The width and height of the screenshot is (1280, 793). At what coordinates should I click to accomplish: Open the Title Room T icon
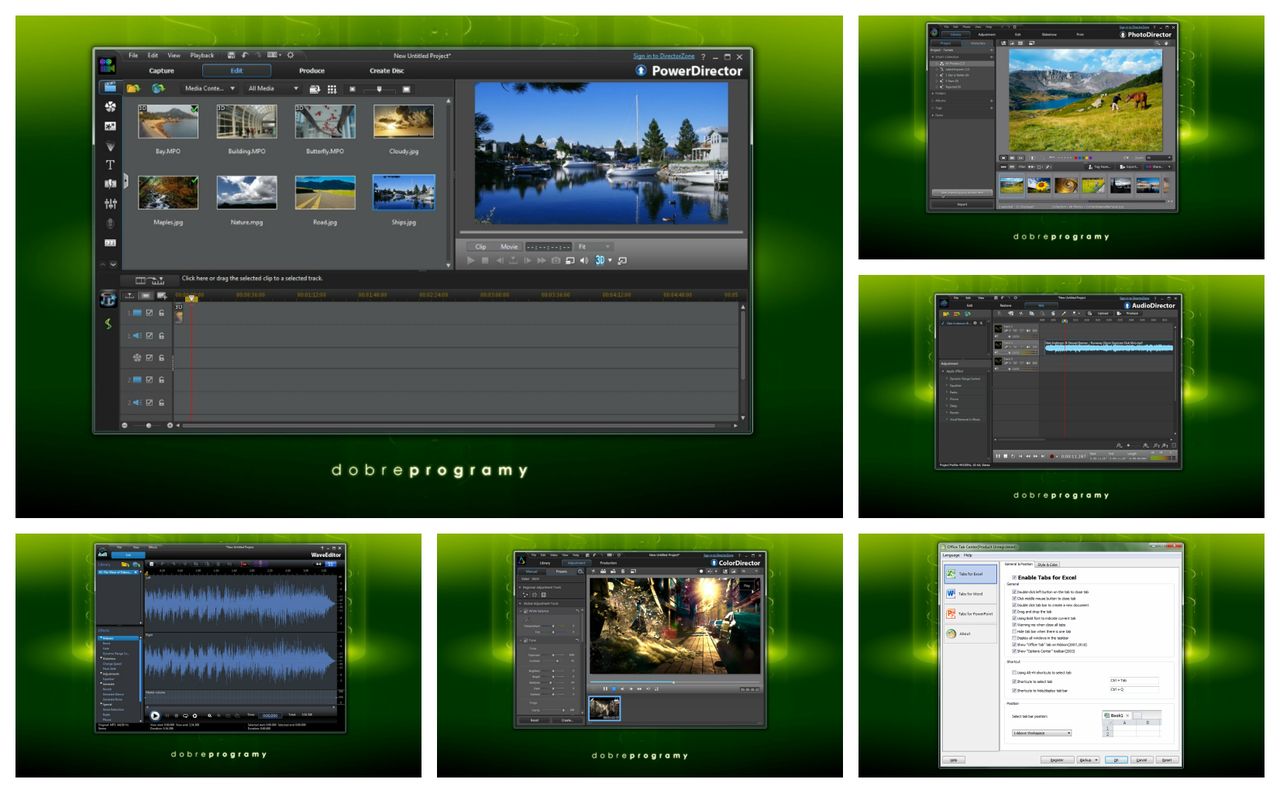click(110, 164)
